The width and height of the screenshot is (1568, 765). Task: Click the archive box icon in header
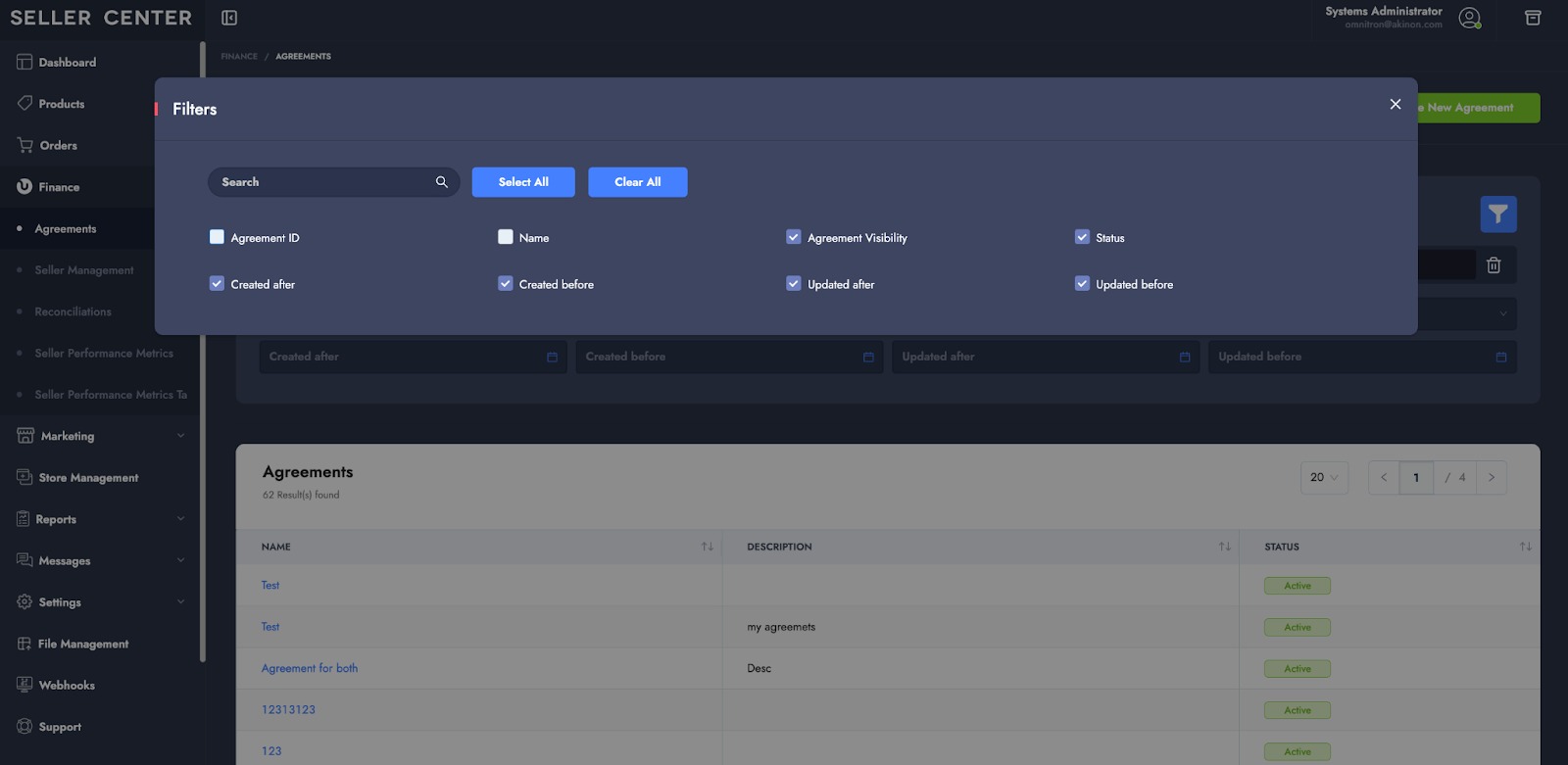tap(1533, 18)
